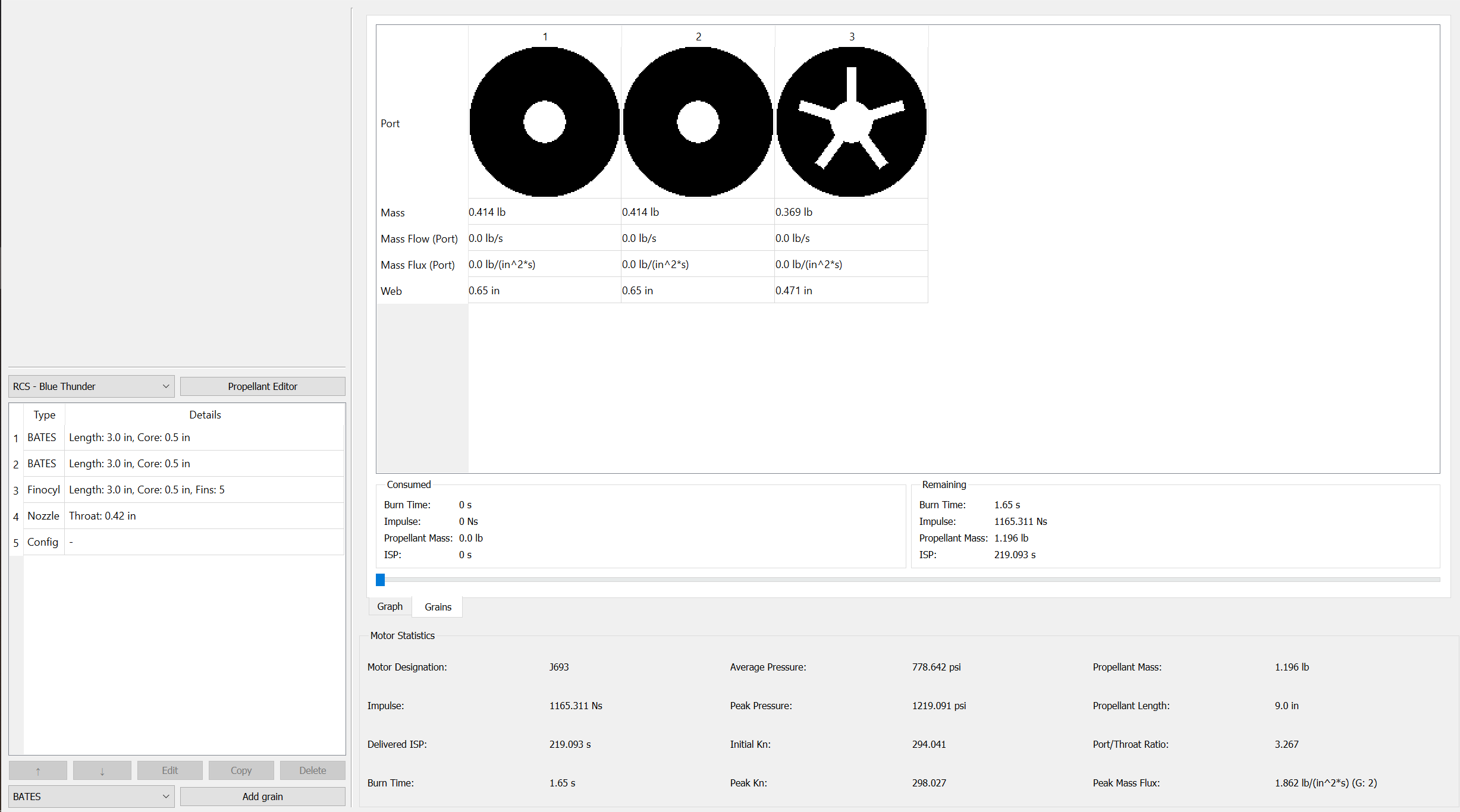The height and width of the screenshot is (812, 1460).
Task: Open the Propellant Editor
Action: coord(262,386)
